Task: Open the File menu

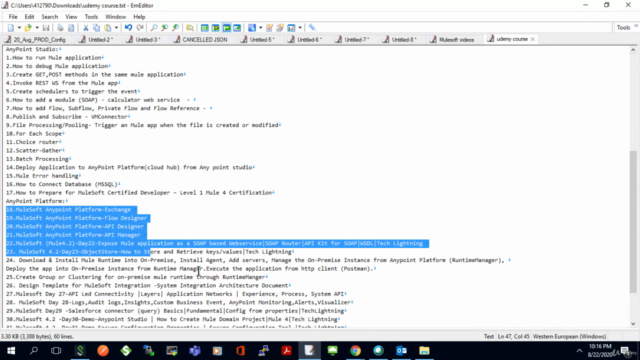Action: (x=13, y=17)
